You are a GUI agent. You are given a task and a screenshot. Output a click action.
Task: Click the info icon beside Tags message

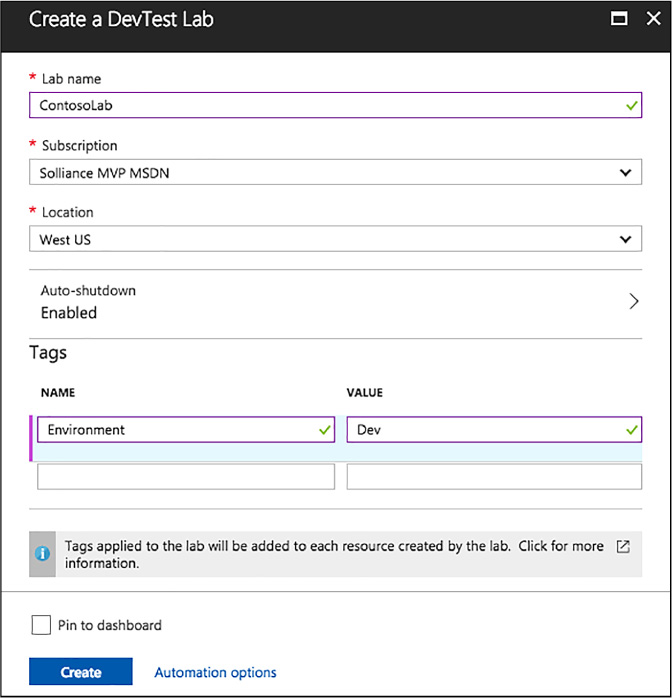coord(42,554)
